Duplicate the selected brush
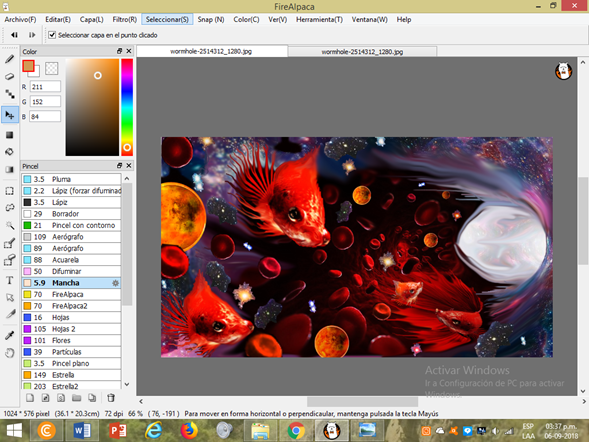The width and height of the screenshot is (589, 442). 92,398
